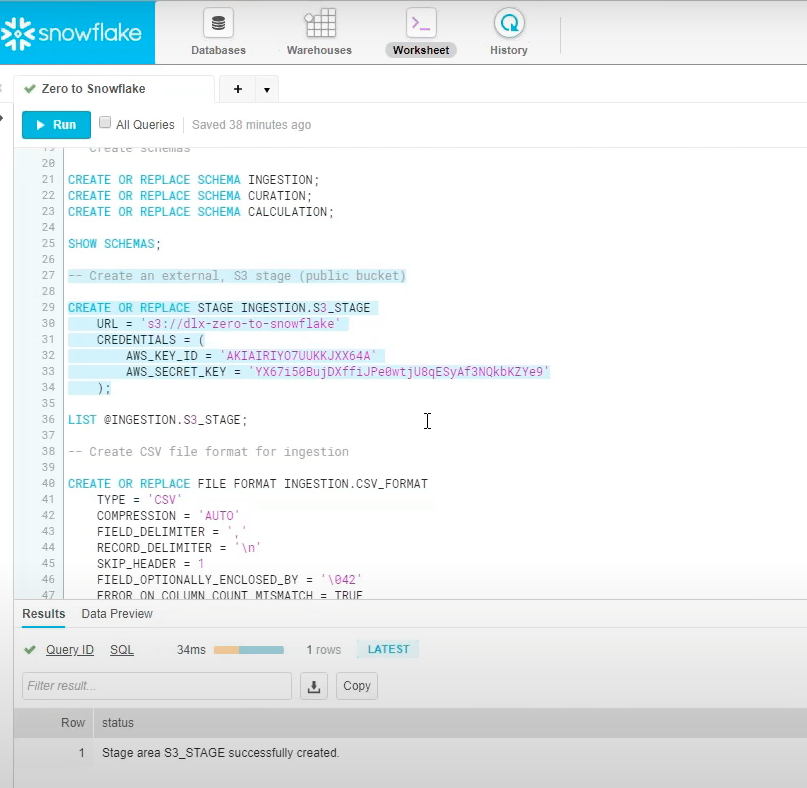Place cursor on 'LIST @INGESTION.S3_STAGE;' line

157,420
